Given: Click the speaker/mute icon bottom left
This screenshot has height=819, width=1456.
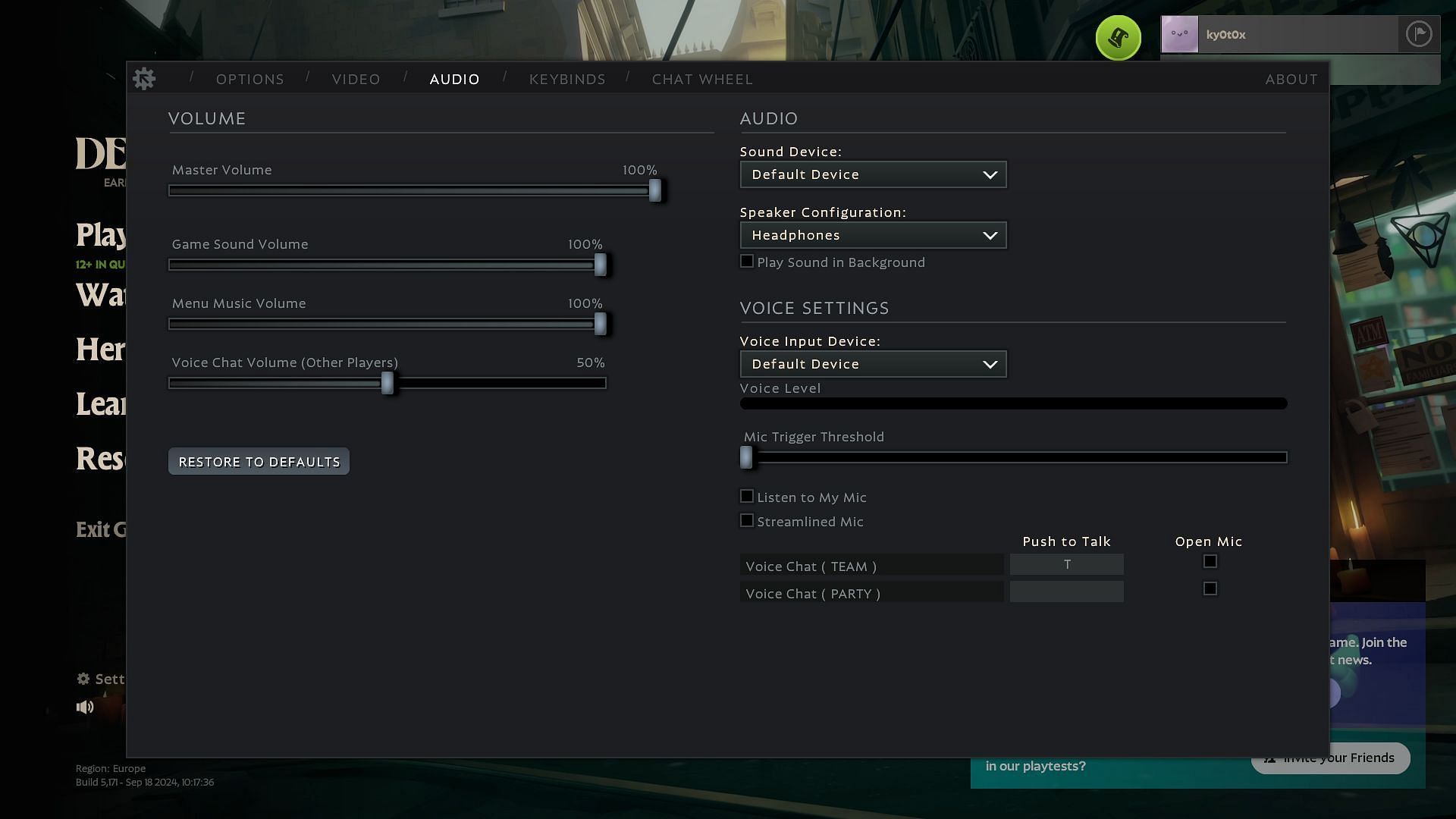Looking at the screenshot, I should pos(85,705).
